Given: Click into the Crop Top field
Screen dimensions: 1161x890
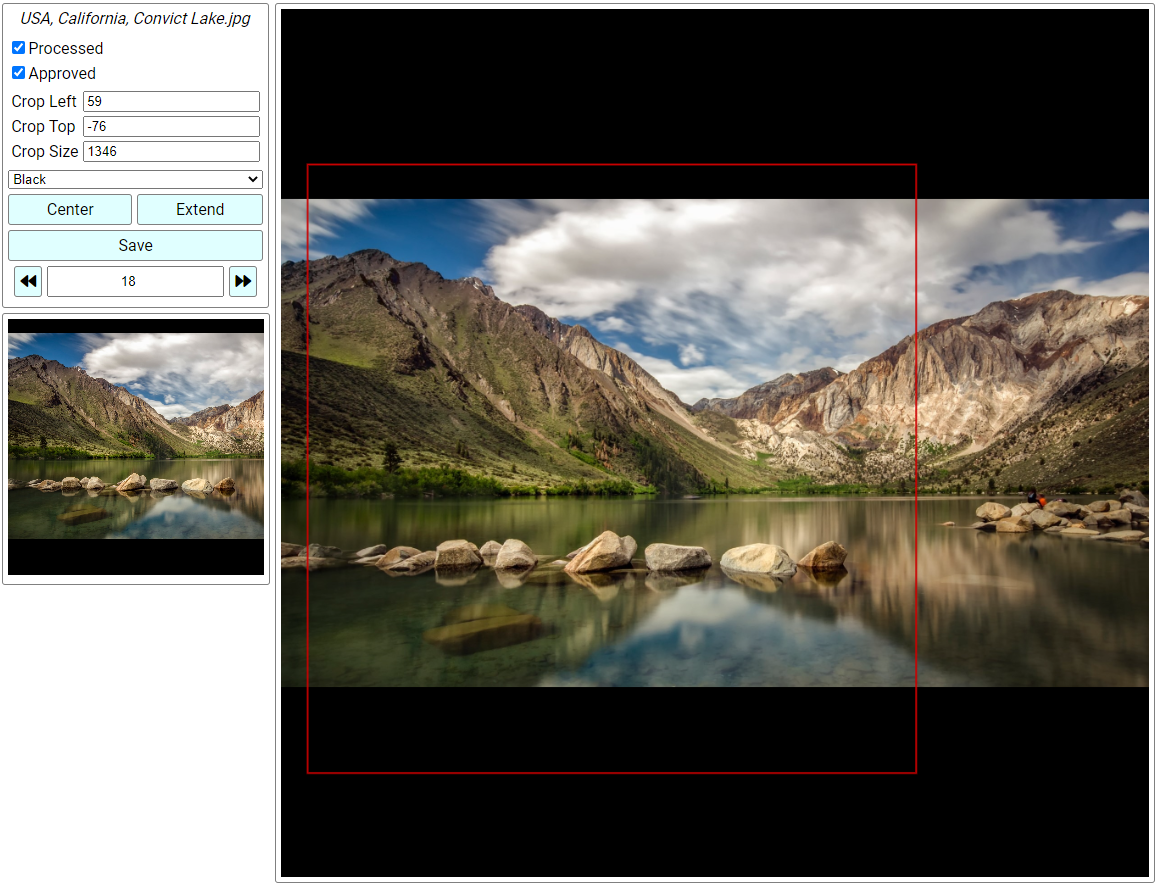Looking at the screenshot, I should pyautogui.click(x=171, y=126).
